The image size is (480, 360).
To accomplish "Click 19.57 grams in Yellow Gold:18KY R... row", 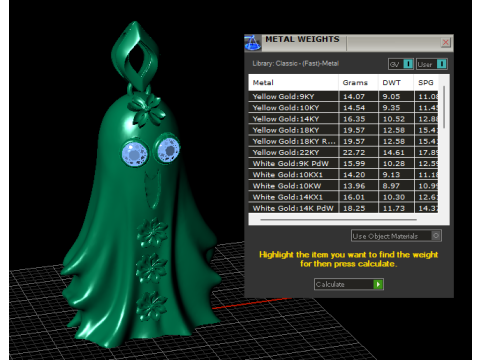I will point(358,141).
